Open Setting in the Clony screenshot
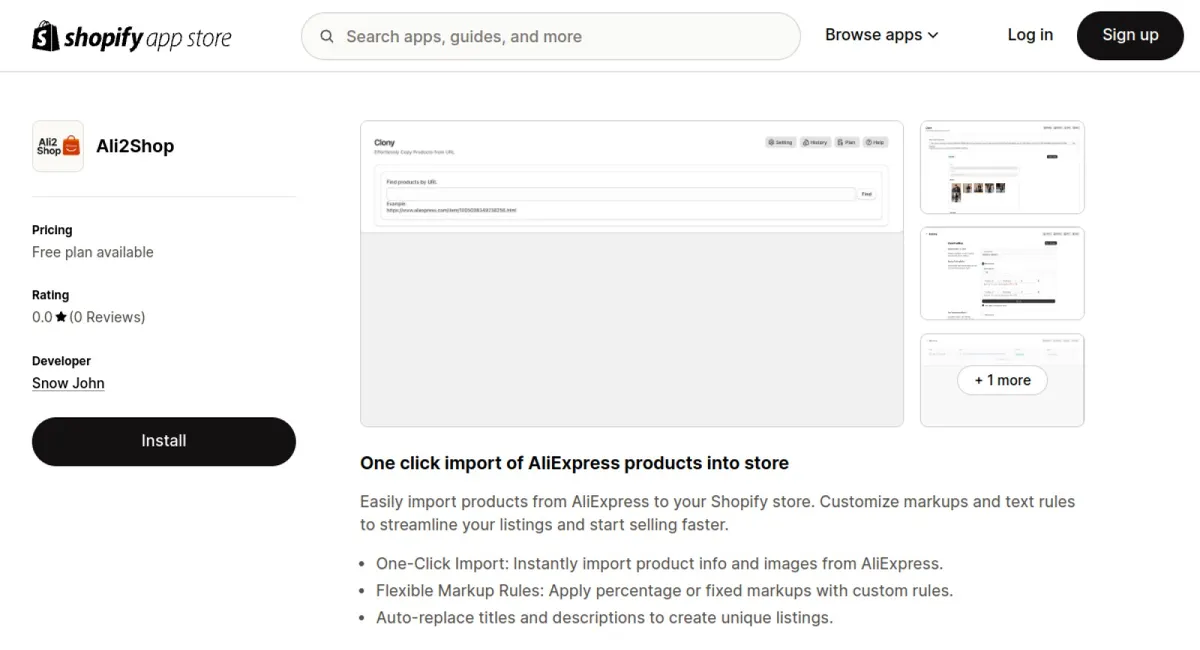 780,142
